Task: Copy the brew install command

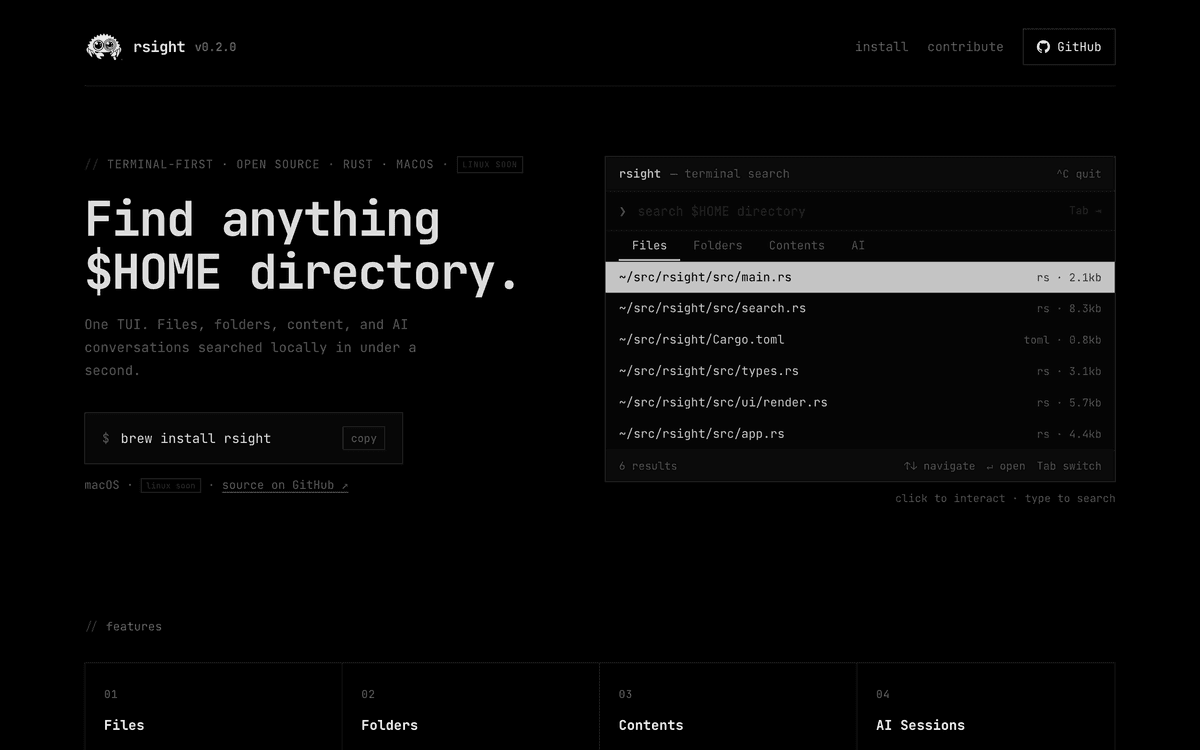Action: (364, 438)
